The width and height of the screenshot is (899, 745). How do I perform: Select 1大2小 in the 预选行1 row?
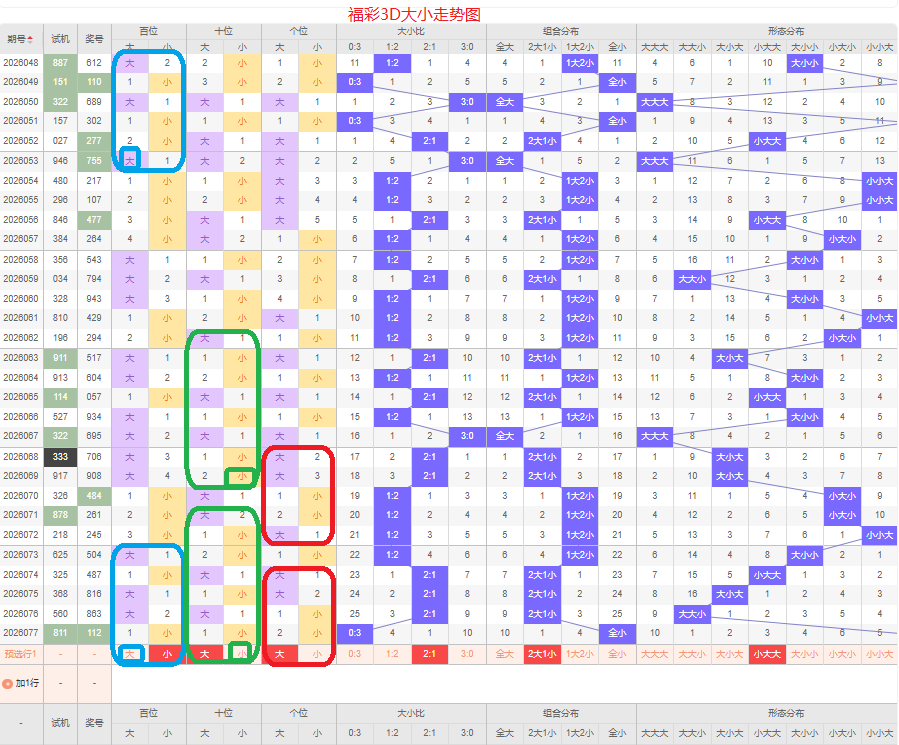tap(580, 654)
